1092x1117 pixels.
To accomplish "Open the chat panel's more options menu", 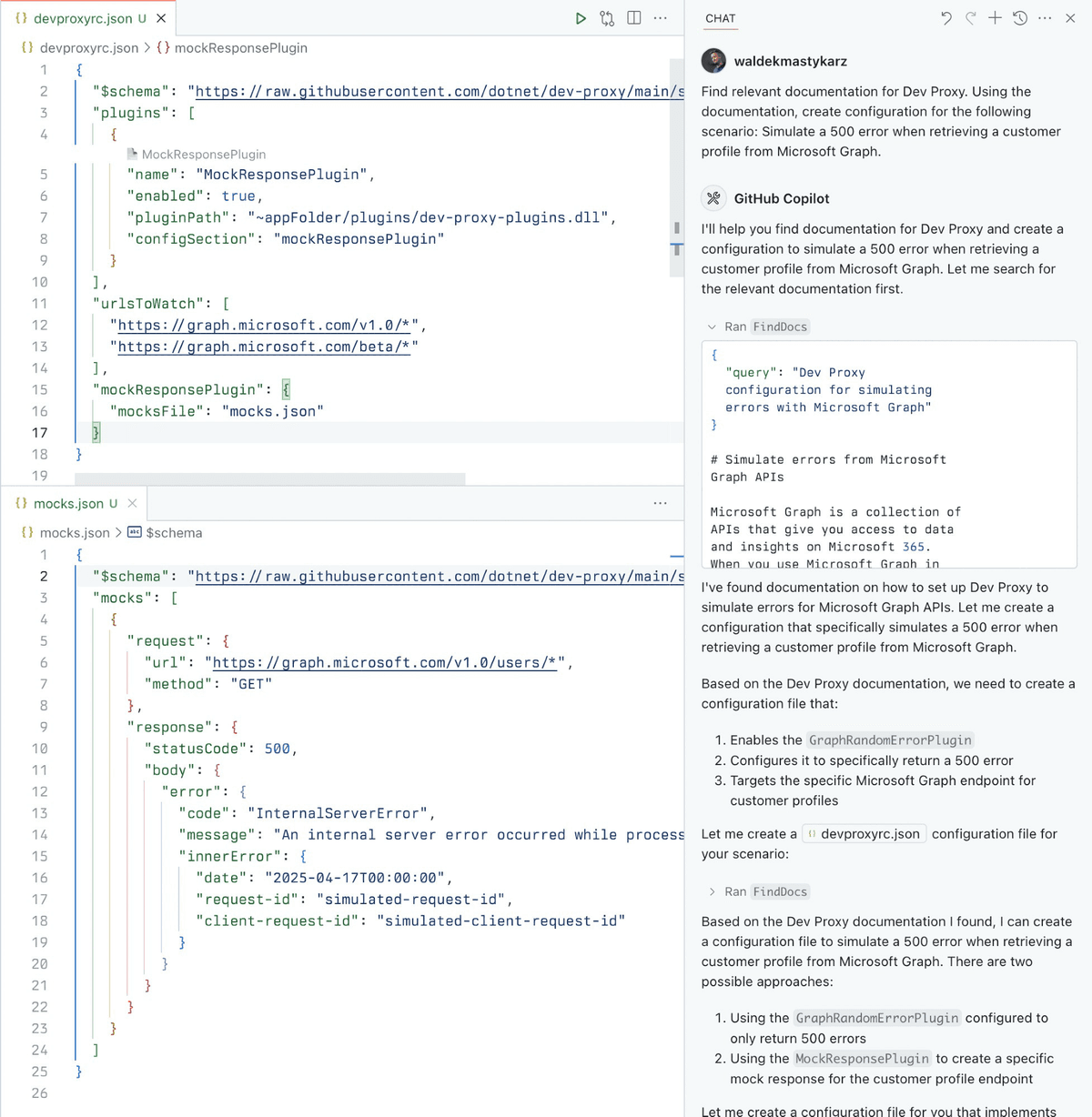I will point(1045,18).
